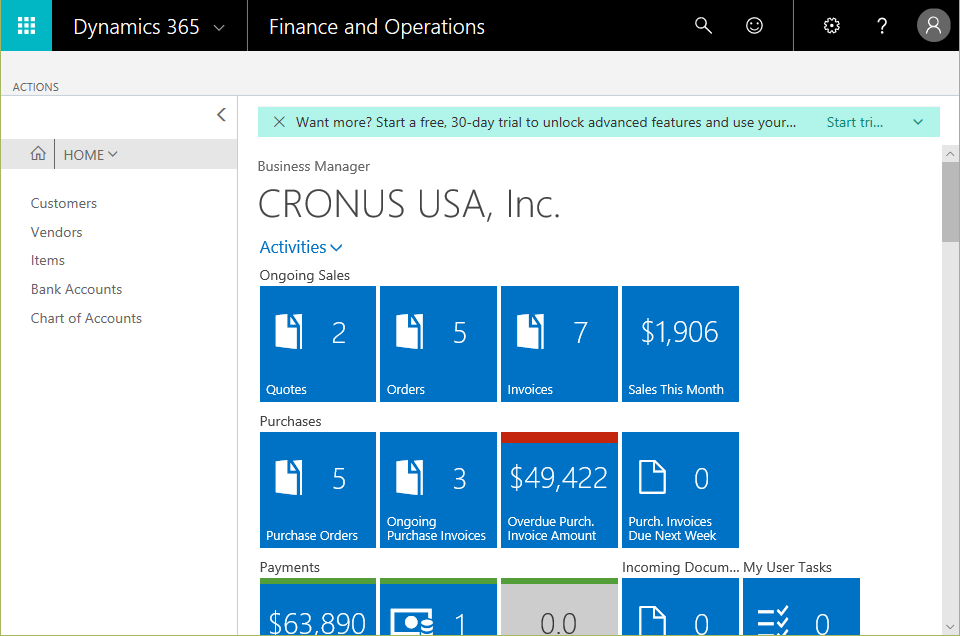The width and height of the screenshot is (960, 636).
Task: Open Chart of Accounts
Action: tap(86, 318)
